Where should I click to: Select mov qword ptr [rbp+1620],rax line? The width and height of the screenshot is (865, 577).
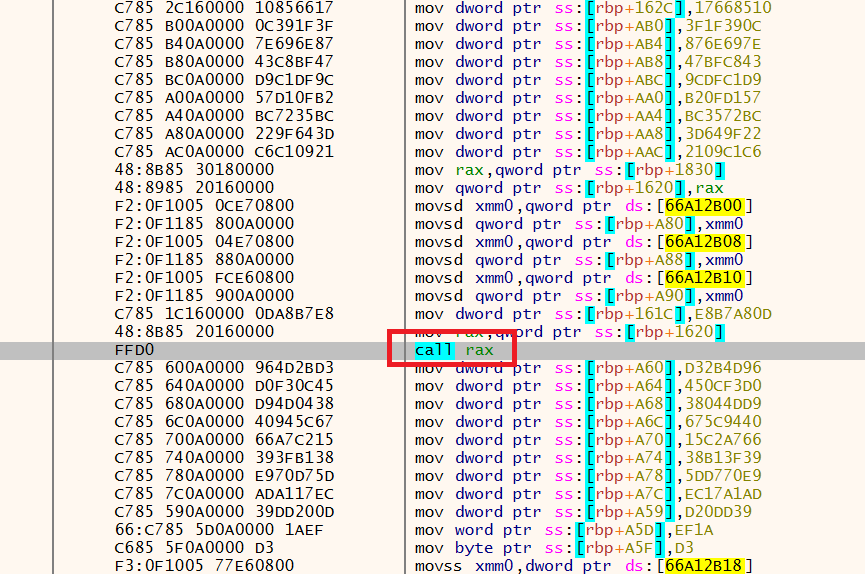pyautogui.click(x=569, y=188)
